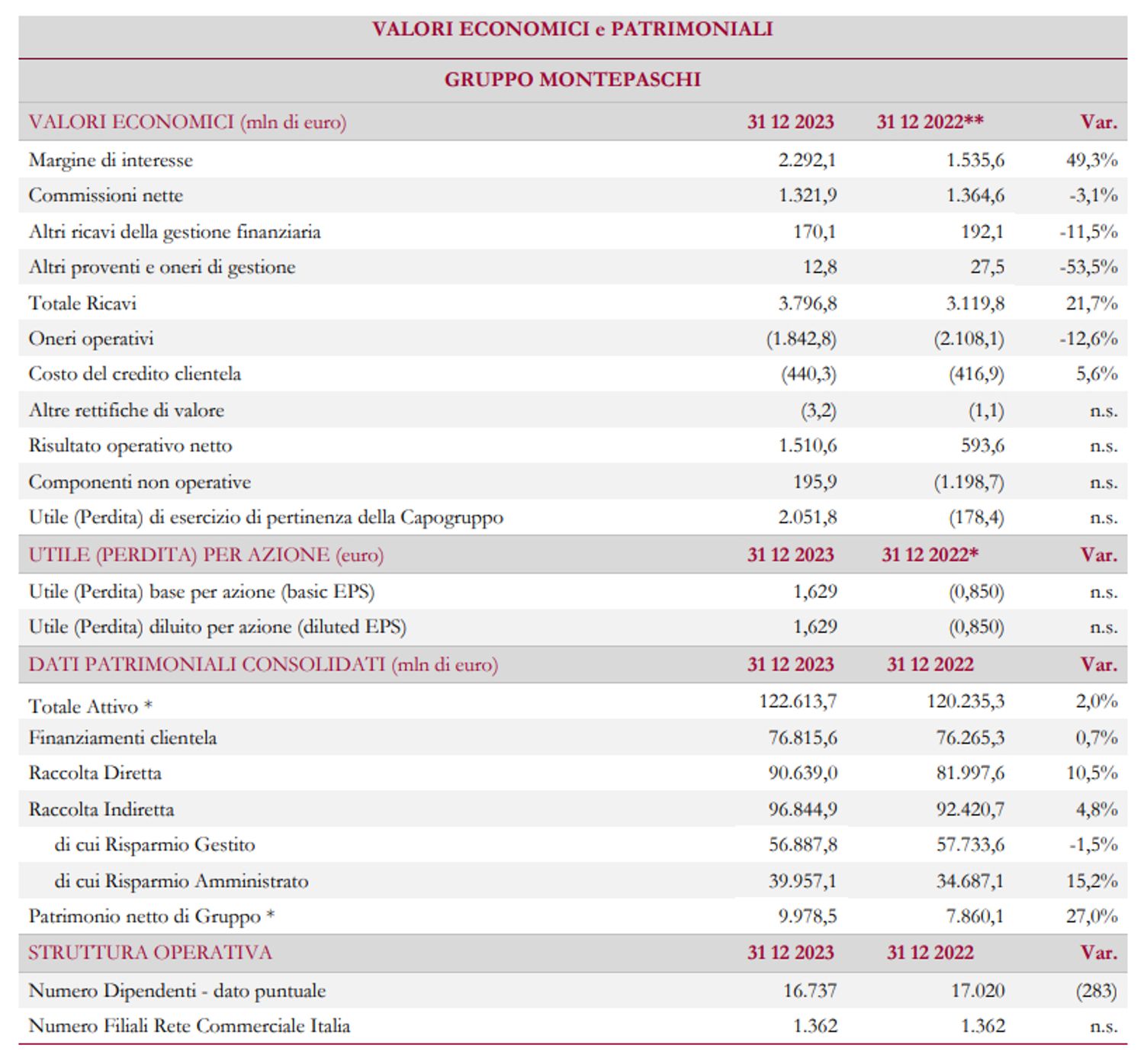Select 'DATI PATRIMONIALI CONSOLIDATI (mln di euro)' header
The height and width of the screenshot is (1064, 1144).
(x=263, y=664)
